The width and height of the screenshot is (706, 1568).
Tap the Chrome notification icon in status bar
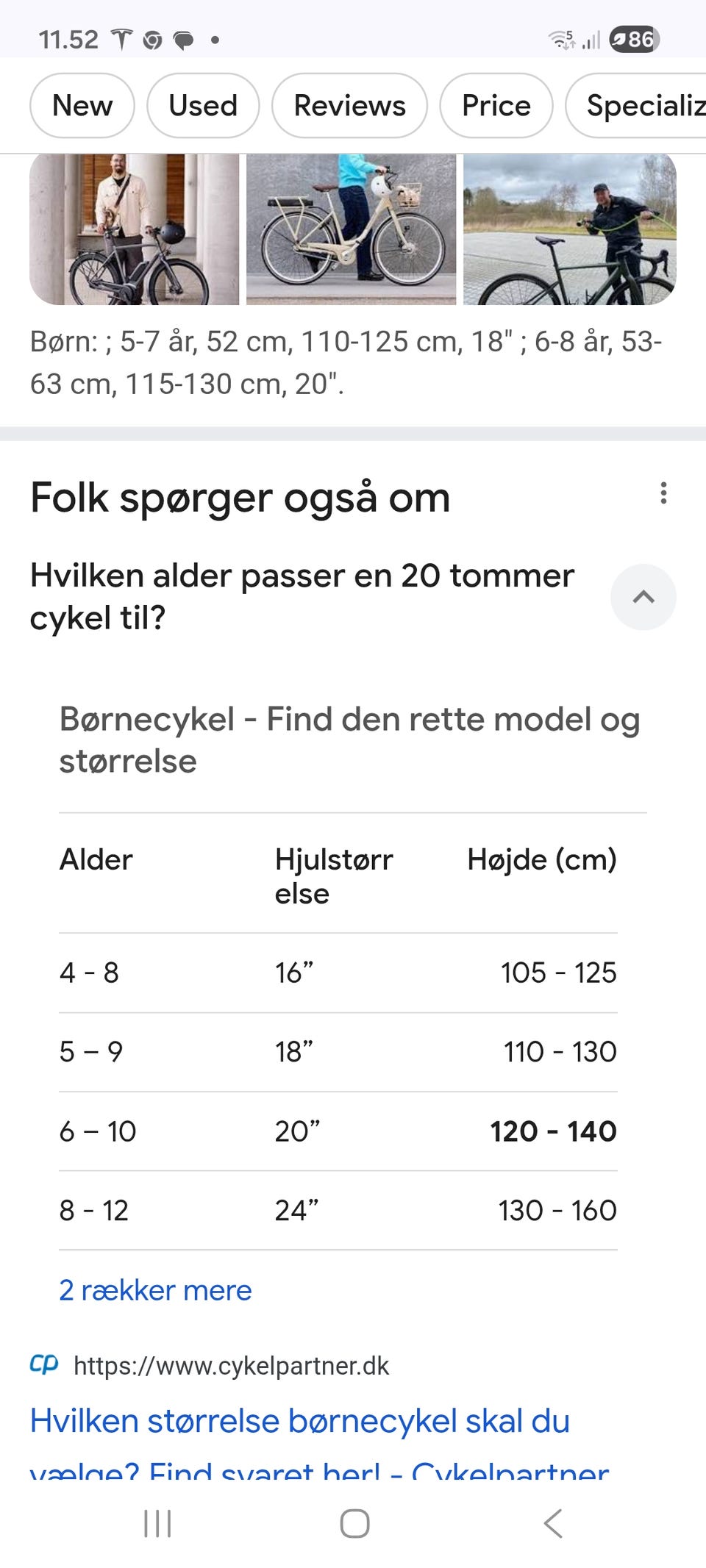click(x=152, y=40)
